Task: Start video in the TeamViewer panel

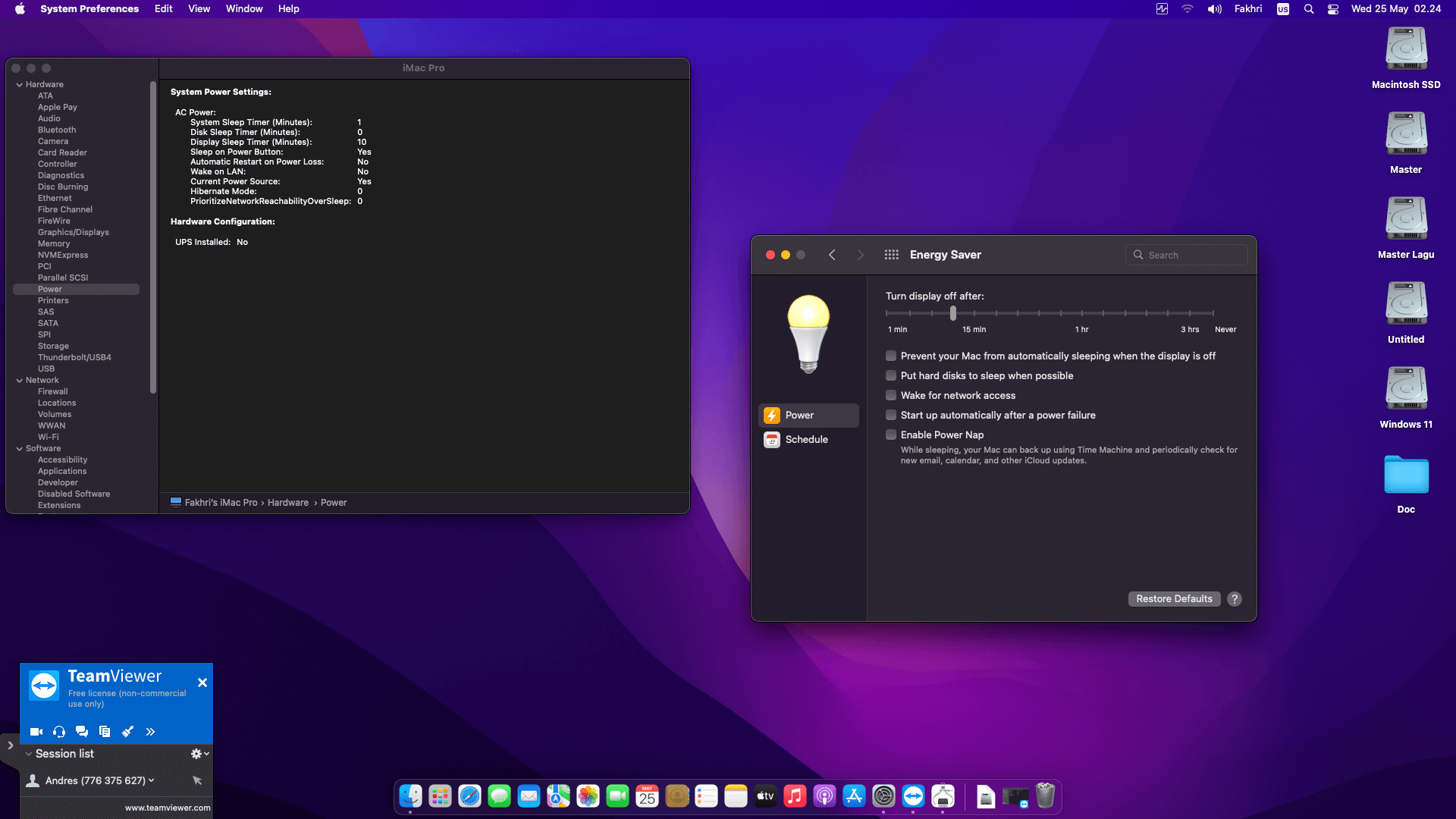Action: (x=36, y=732)
